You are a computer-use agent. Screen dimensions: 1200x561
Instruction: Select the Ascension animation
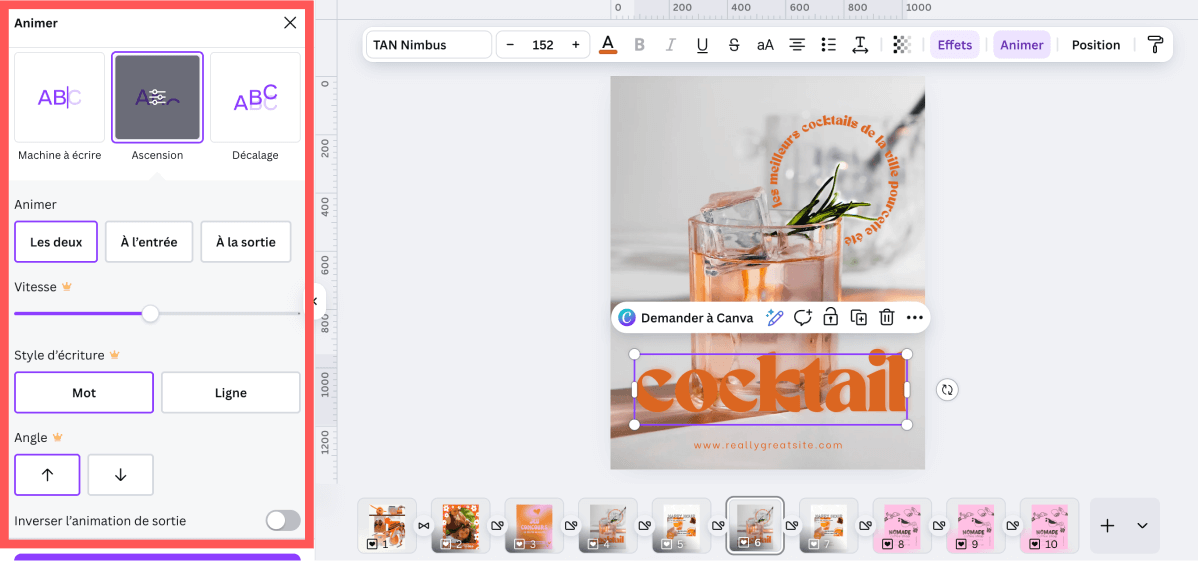[x=158, y=98]
